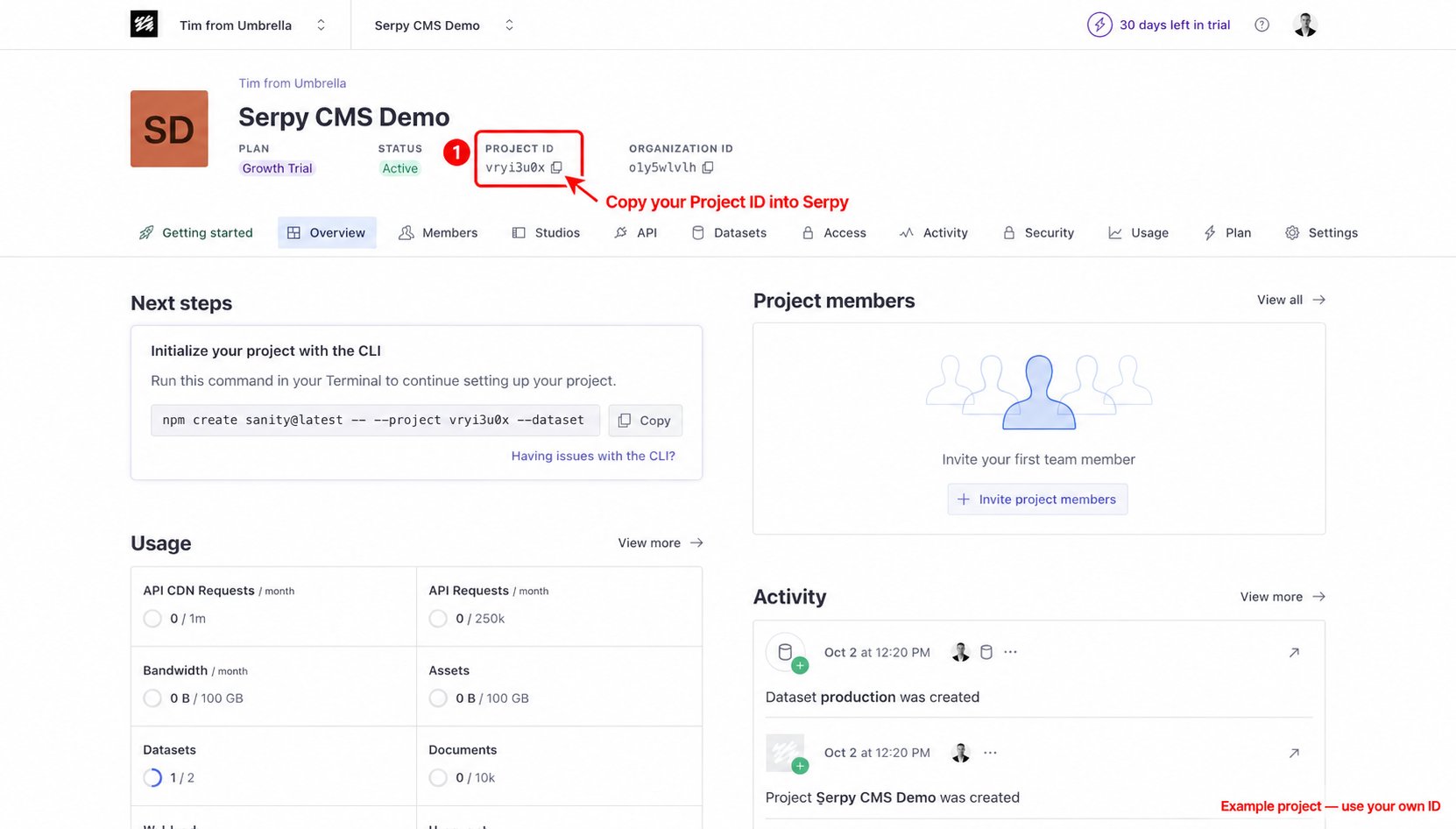Click the Growth Trial plan badge
This screenshot has height=829, width=1456.
click(277, 168)
